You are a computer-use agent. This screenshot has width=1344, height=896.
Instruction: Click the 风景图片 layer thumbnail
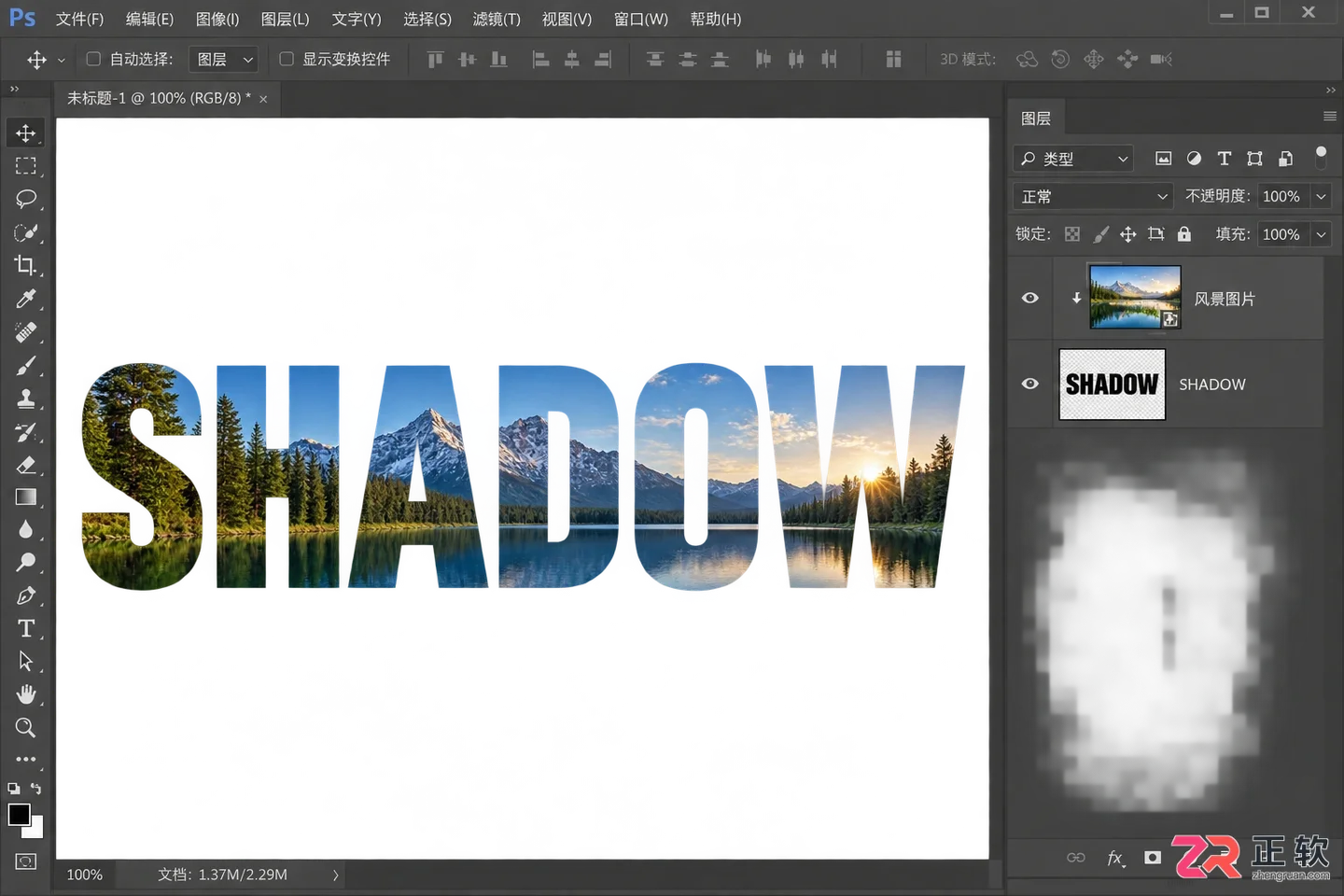(1135, 297)
